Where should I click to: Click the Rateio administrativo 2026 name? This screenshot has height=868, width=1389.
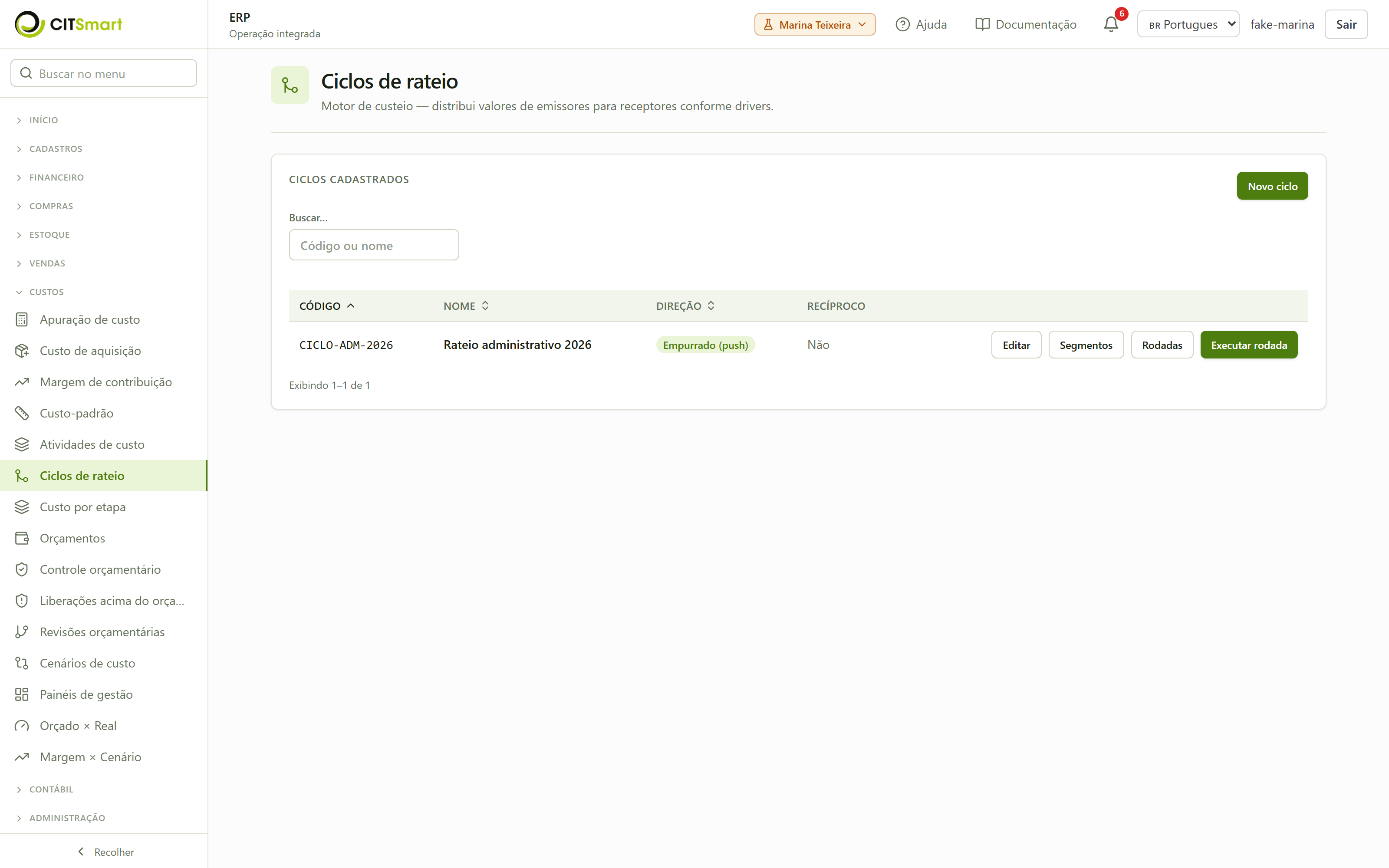(x=517, y=345)
